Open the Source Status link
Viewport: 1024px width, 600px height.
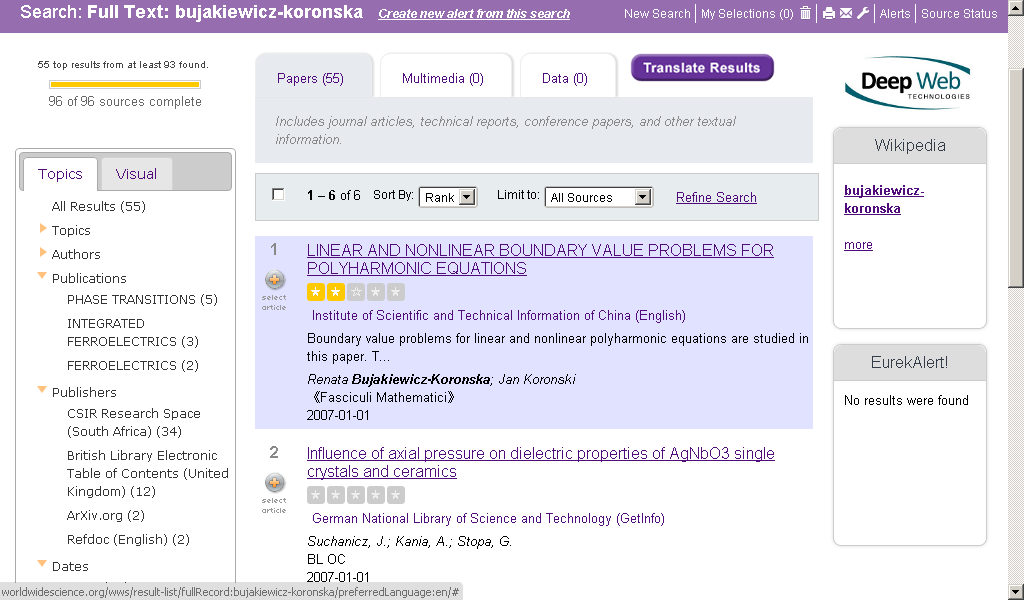click(x=959, y=14)
